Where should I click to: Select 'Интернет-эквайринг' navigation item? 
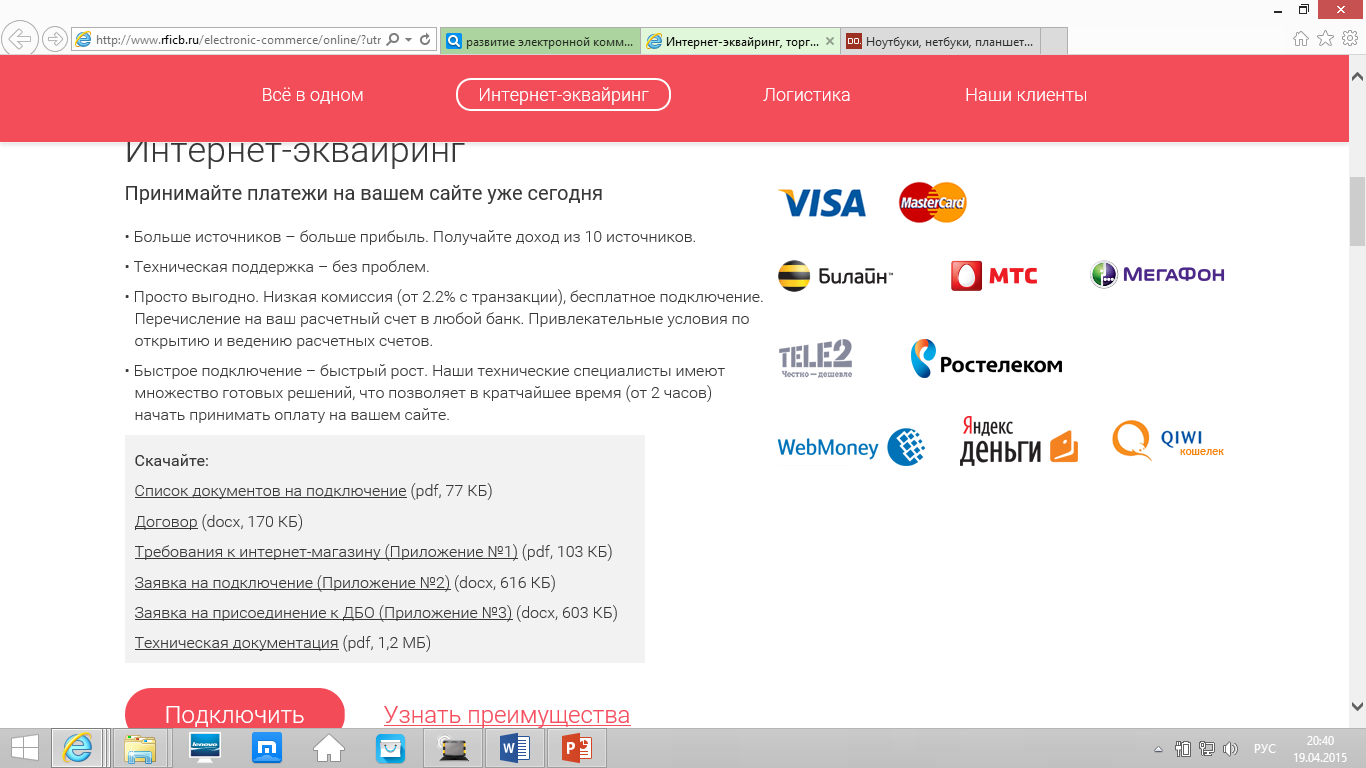coord(563,95)
